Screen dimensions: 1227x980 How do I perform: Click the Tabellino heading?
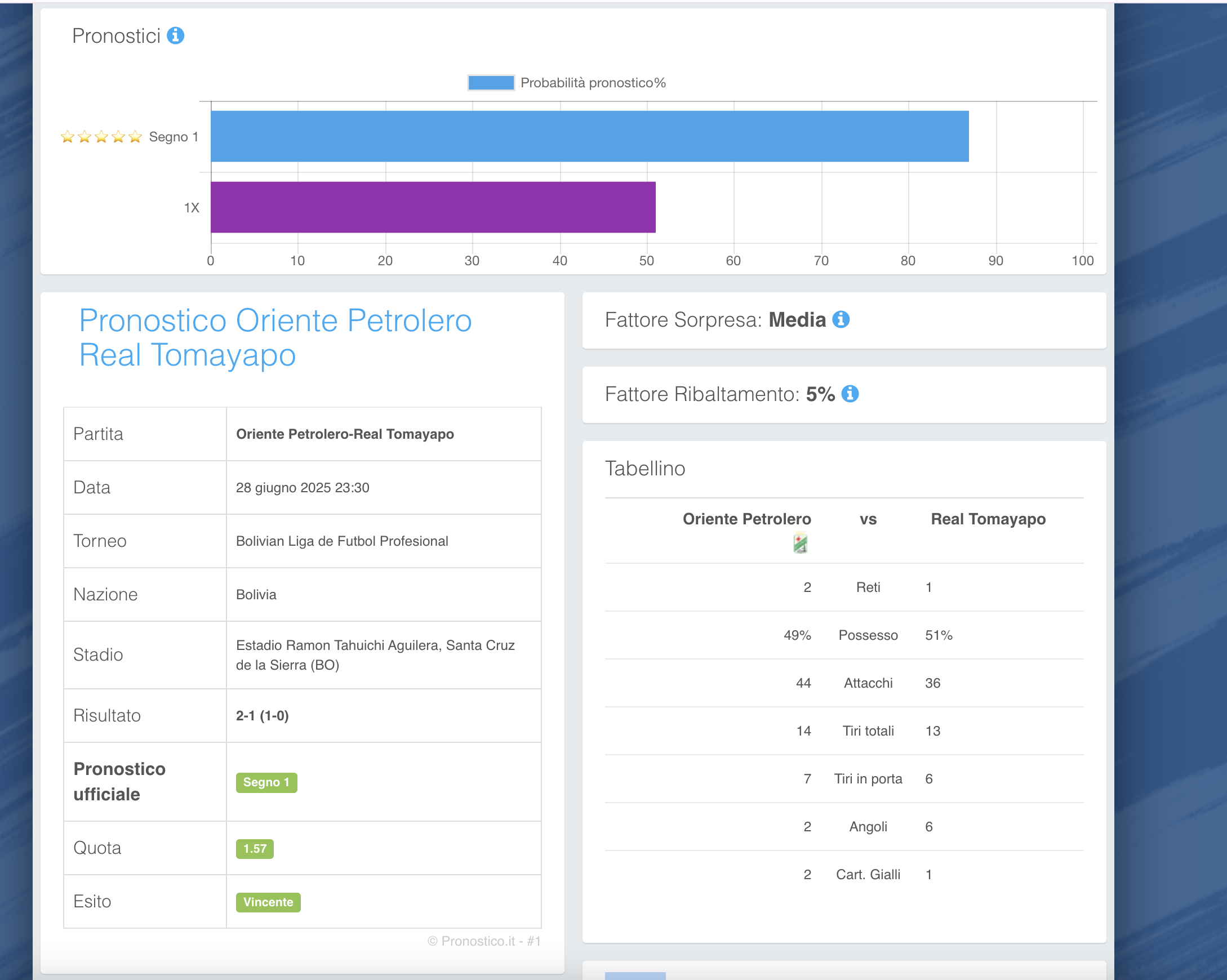(x=645, y=469)
